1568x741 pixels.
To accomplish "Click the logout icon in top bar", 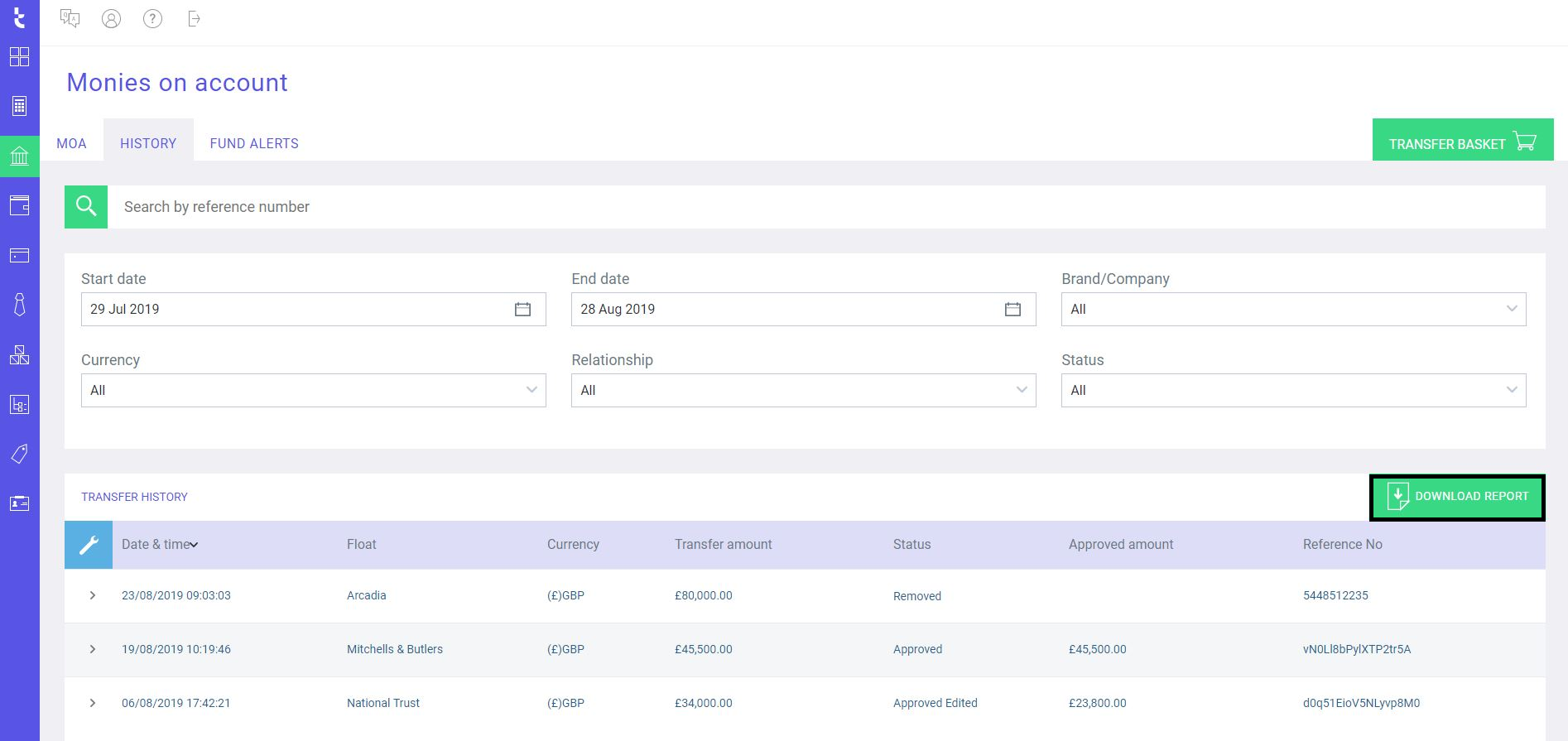I will (x=194, y=19).
